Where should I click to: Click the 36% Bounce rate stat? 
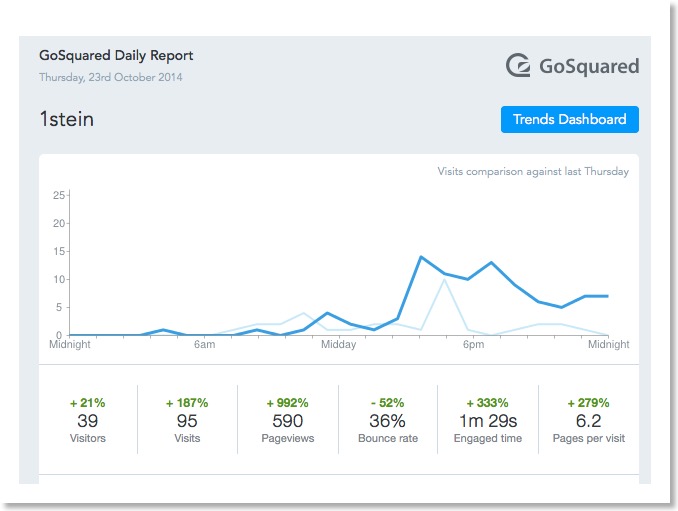click(x=387, y=420)
